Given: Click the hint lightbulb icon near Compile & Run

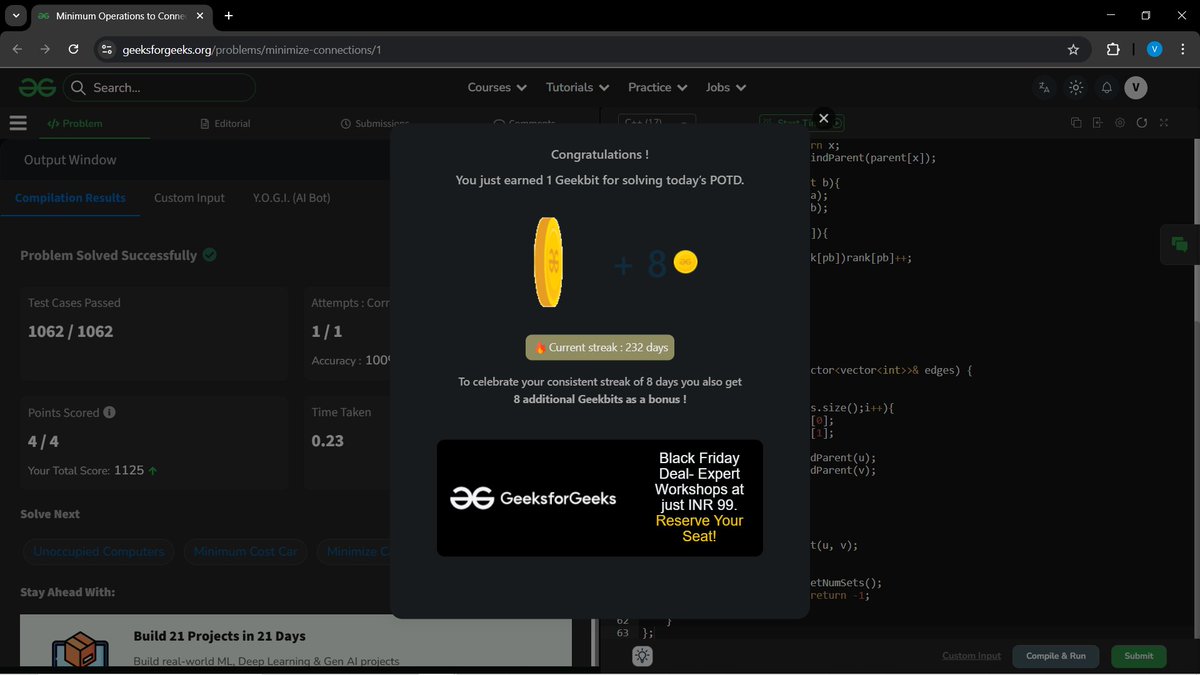Looking at the screenshot, I should coord(641,656).
